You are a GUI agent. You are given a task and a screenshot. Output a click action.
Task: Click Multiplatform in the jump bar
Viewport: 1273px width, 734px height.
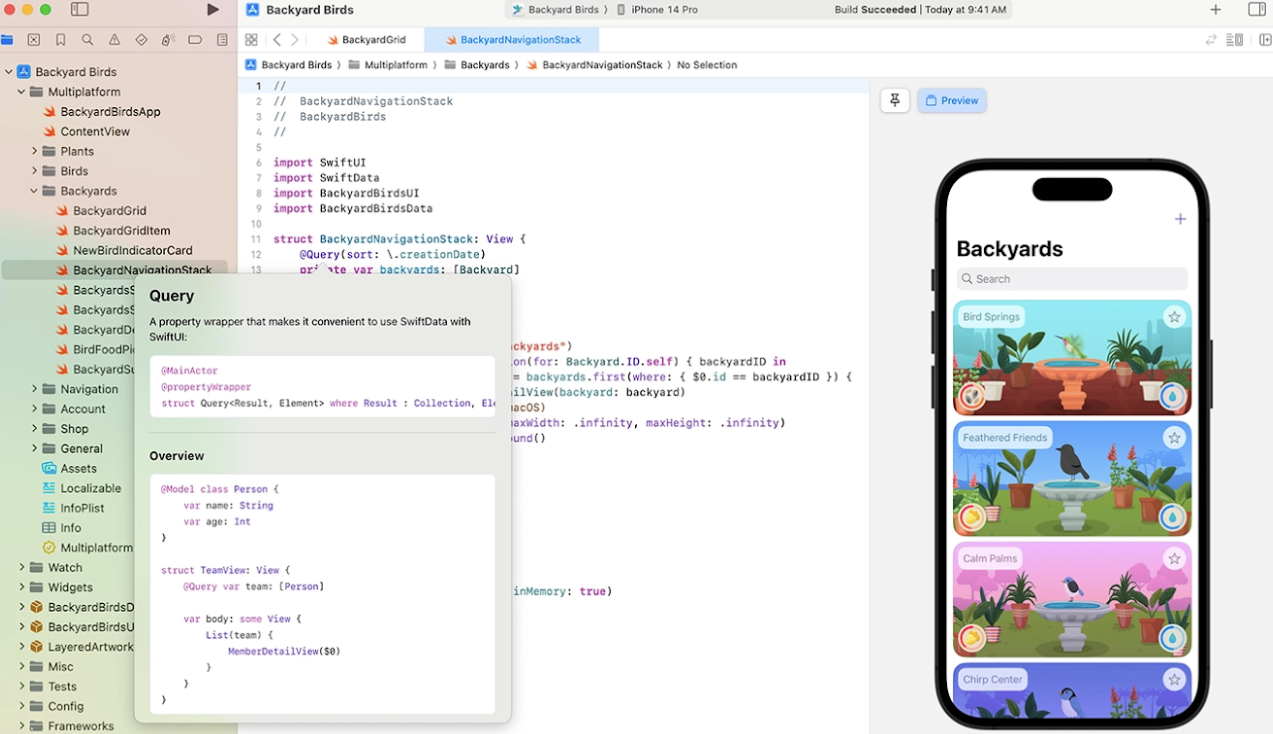387,65
